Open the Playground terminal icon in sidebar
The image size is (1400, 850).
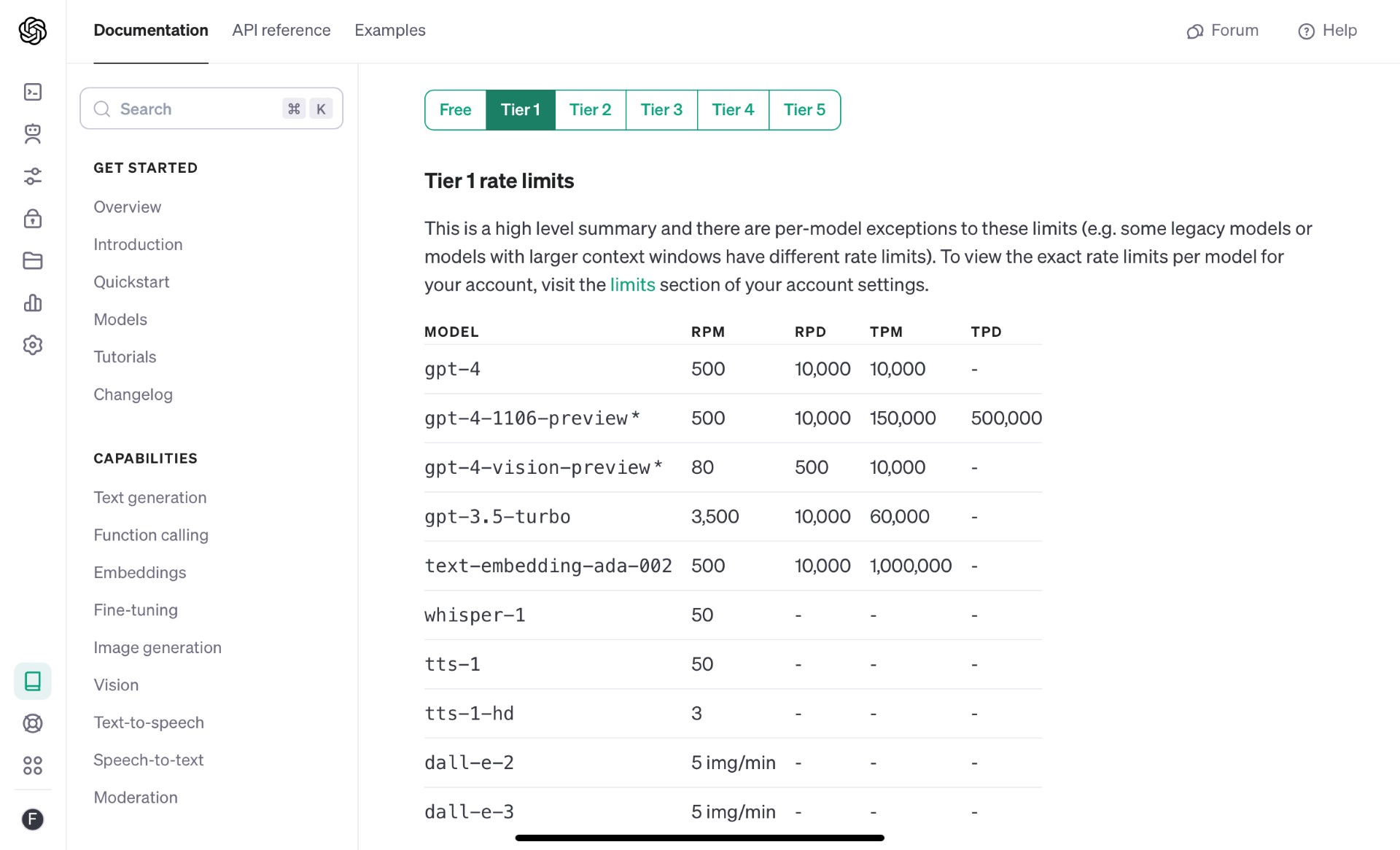coord(33,92)
